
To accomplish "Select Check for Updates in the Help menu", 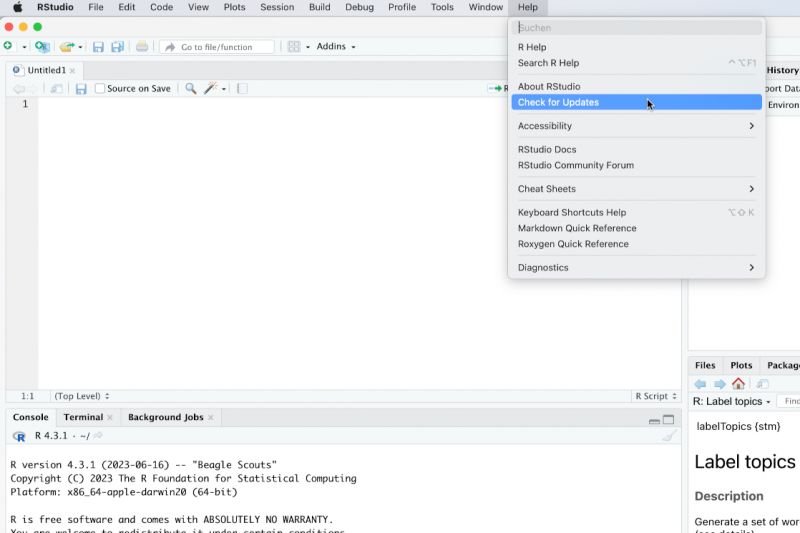I will click(x=637, y=103).
